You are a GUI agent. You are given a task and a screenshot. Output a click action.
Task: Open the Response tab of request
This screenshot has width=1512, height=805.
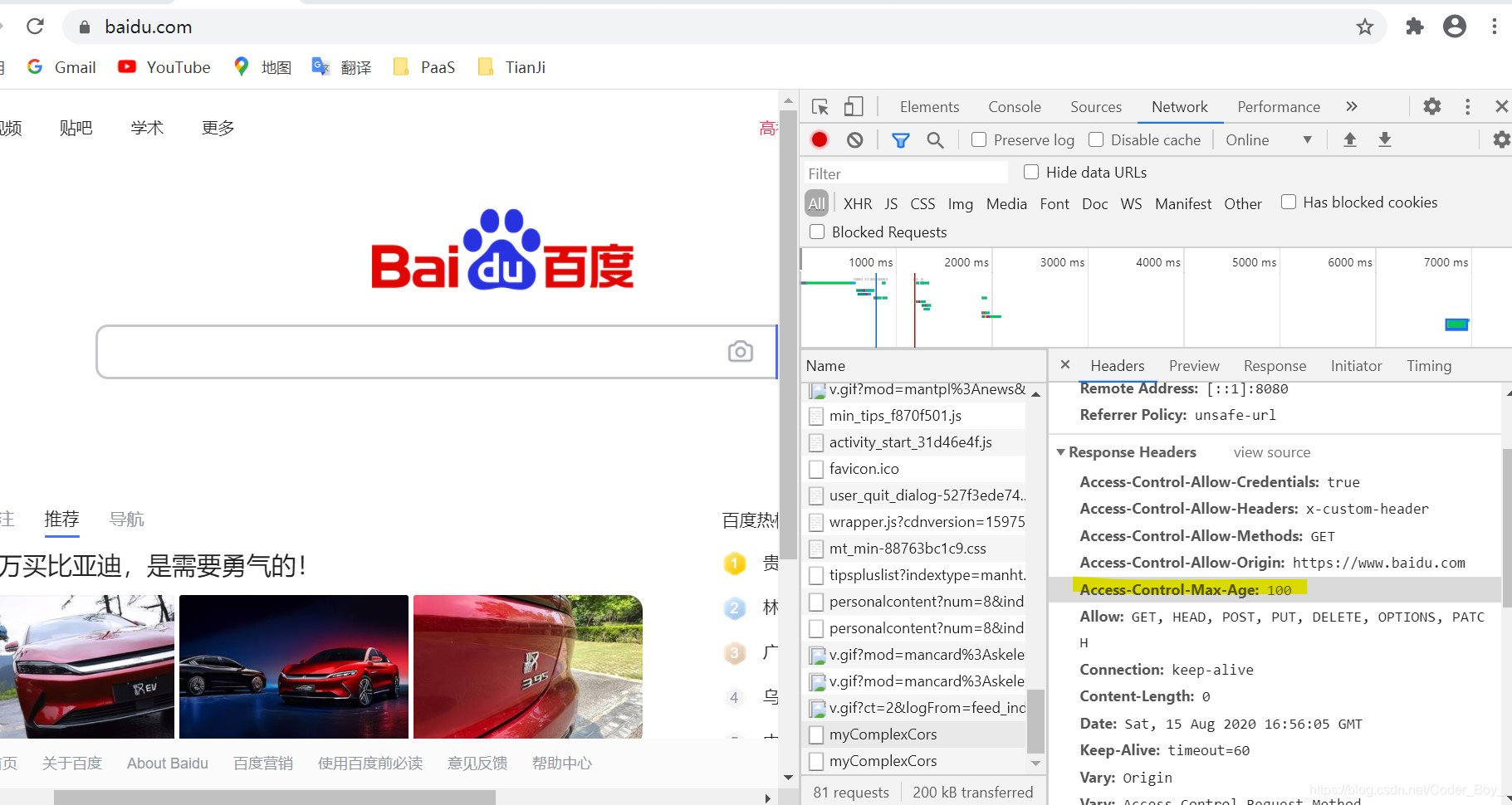click(1275, 365)
